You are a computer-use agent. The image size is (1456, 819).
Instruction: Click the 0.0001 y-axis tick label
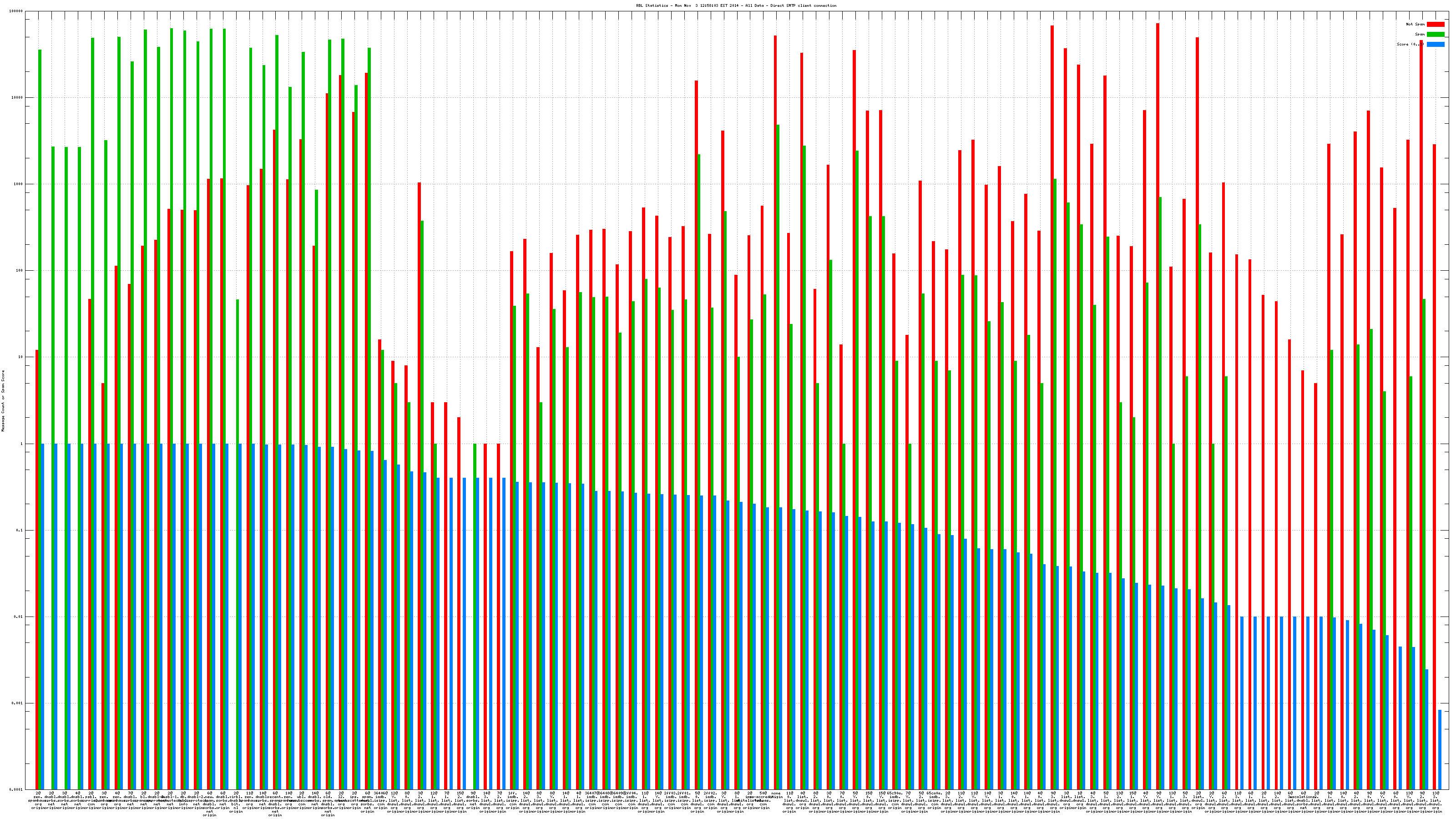click(x=16, y=789)
